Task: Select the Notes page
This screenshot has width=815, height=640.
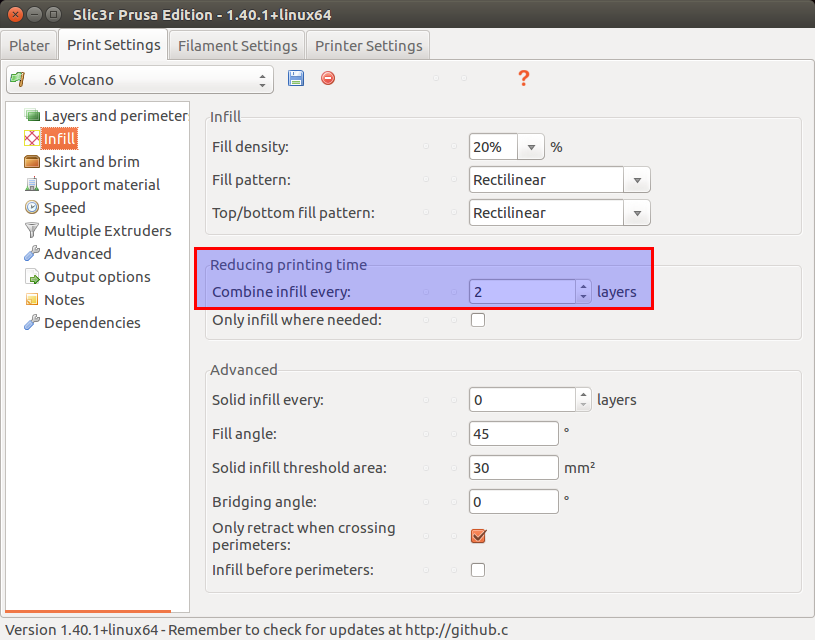Action: 64,299
